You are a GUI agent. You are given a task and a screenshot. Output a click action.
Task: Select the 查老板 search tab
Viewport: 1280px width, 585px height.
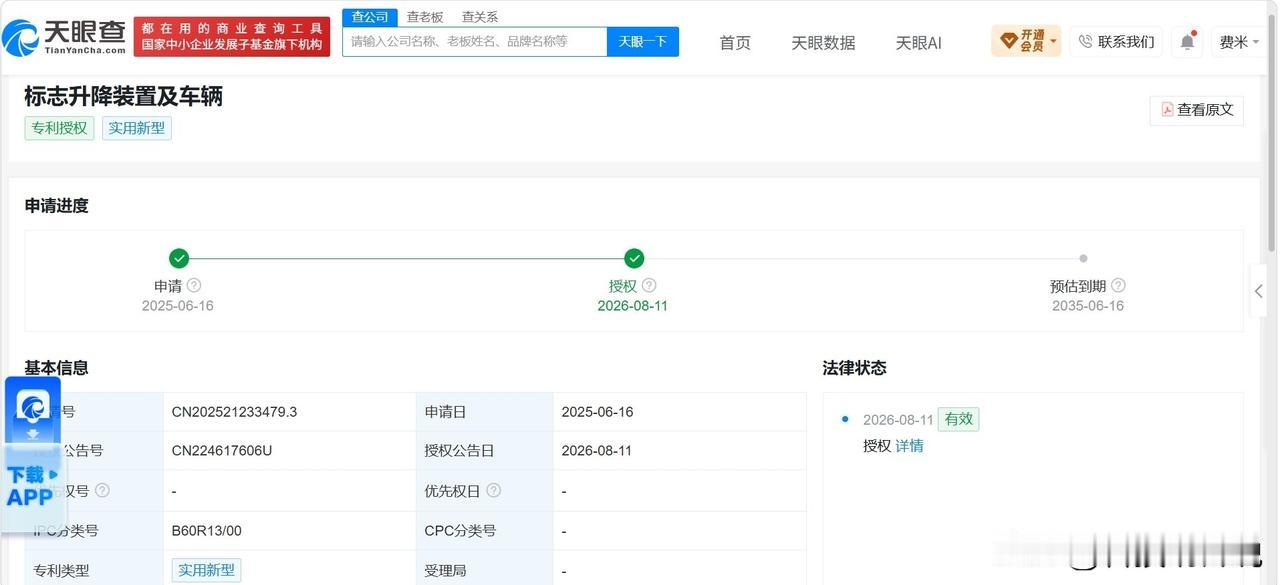click(425, 17)
